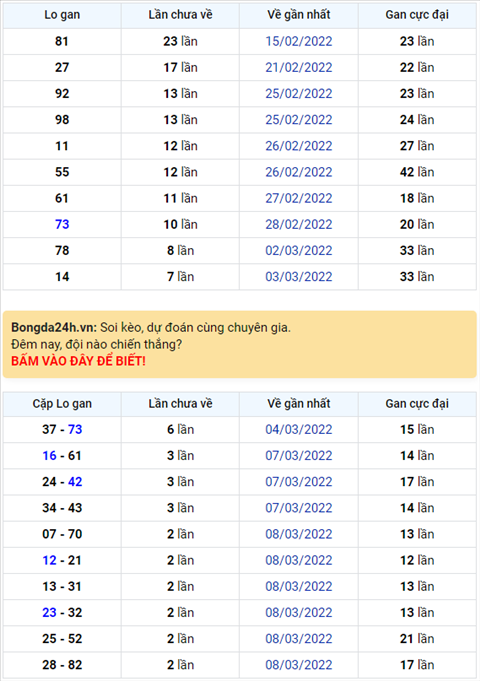The height and width of the screenshot is (681, 480).
Task: Open date 26/02/2022 in row 11
Action: (x=299, y=146)
